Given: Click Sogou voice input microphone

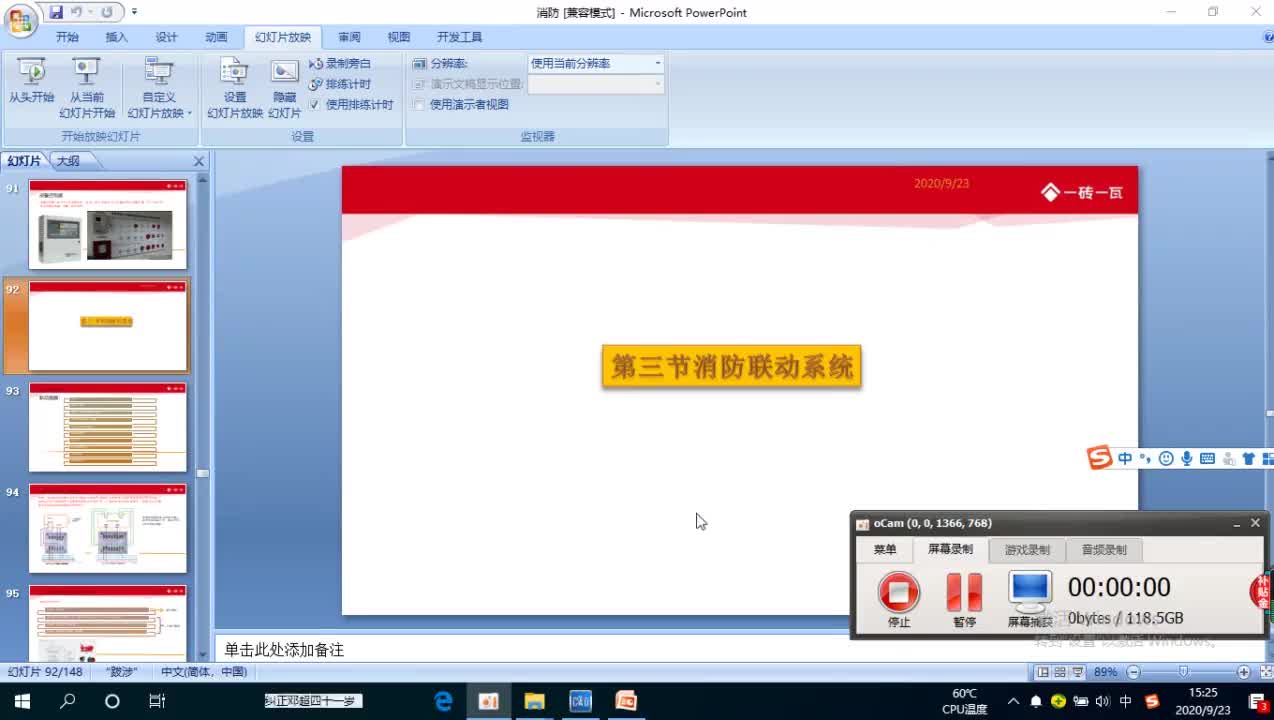Looking at the screenshot, I should pos(1186,459).
